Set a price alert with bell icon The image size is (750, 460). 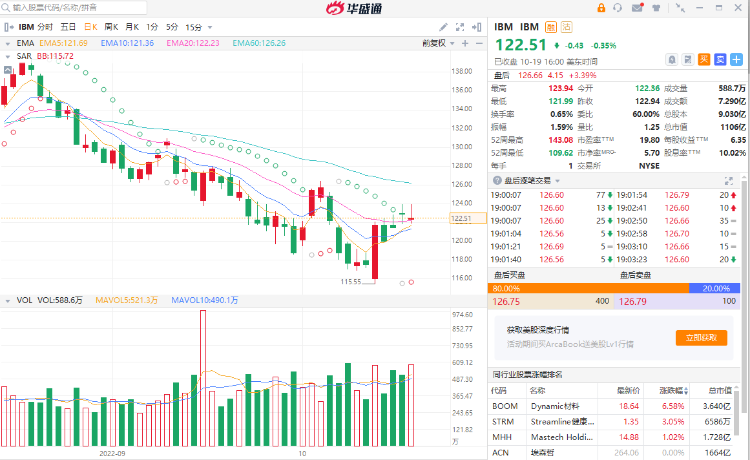point(672,60)
